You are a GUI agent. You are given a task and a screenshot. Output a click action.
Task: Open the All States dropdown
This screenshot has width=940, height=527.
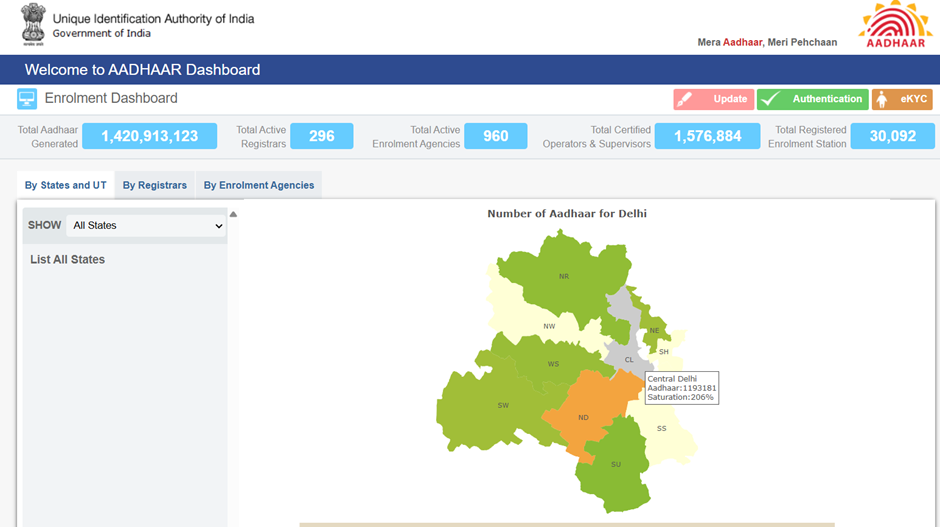[x=146, y=226]
